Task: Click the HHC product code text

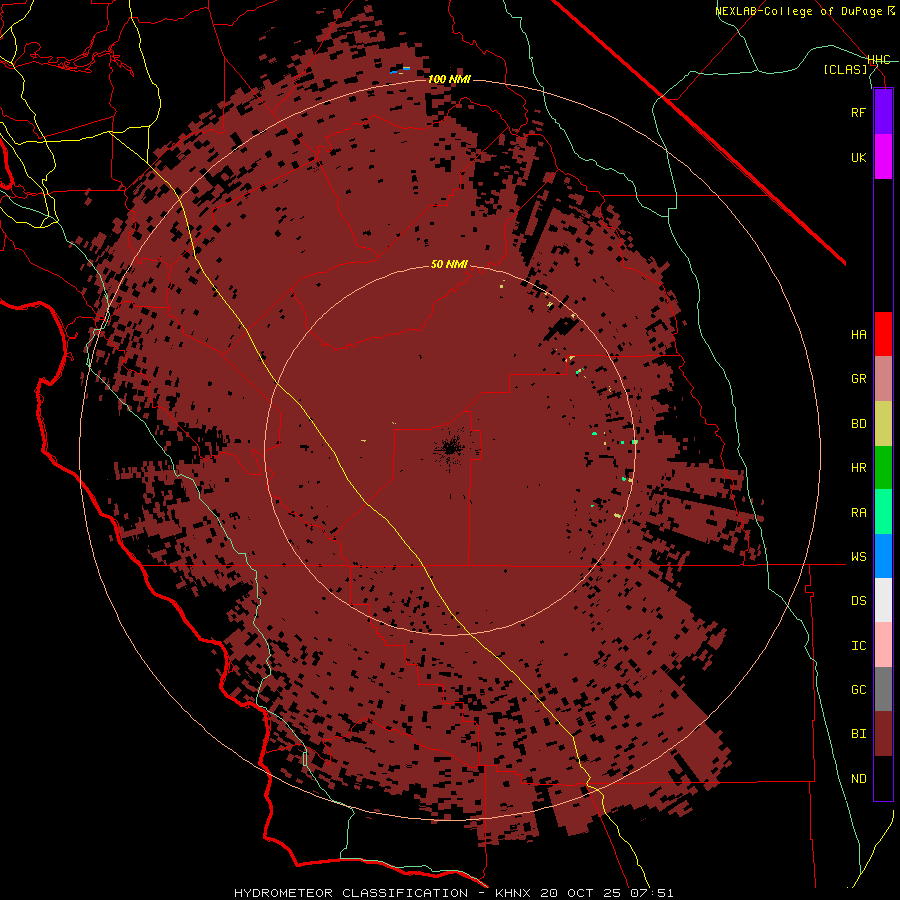Action: [879, 60]
